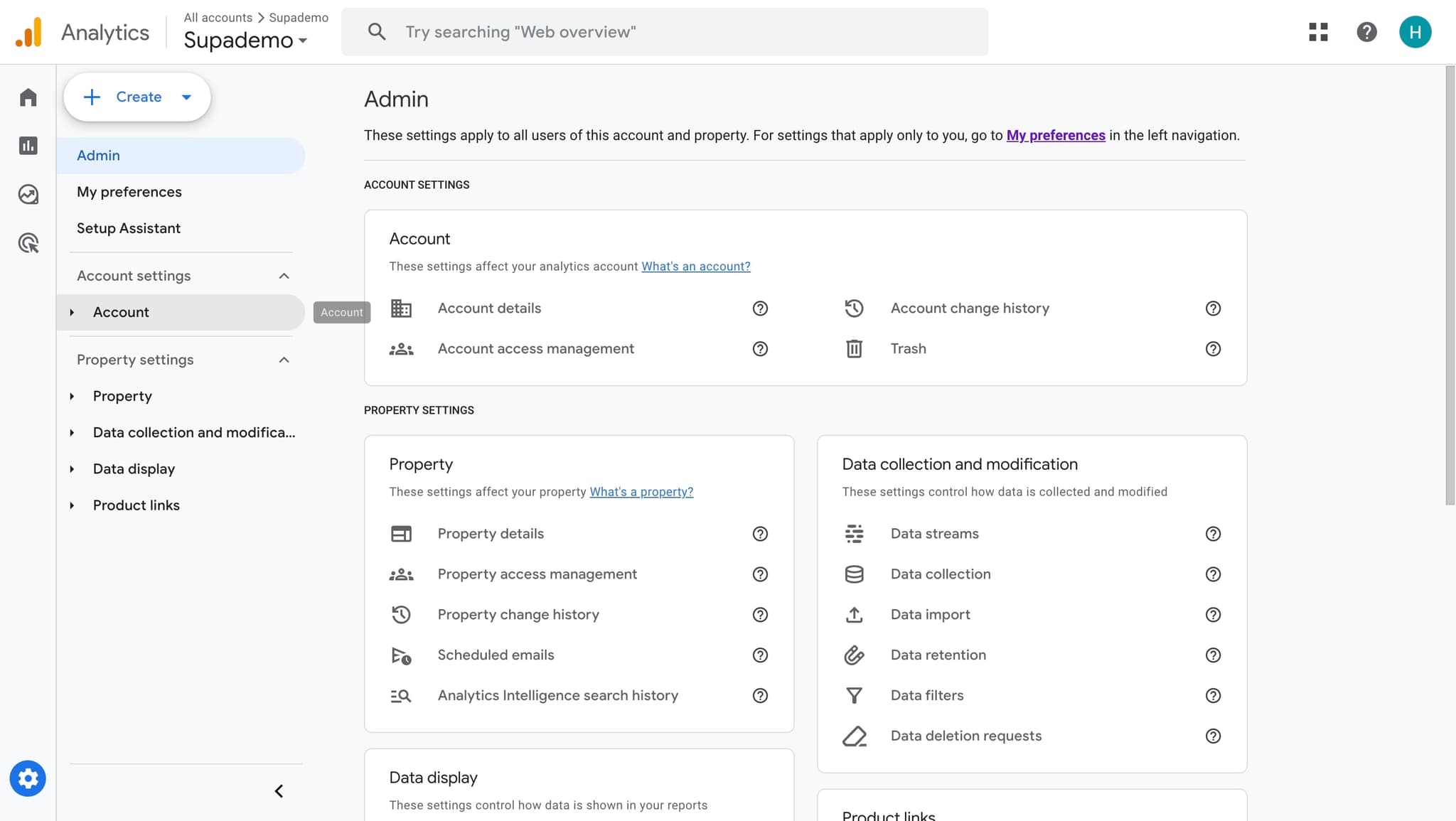Open the Advertising icon in sidebar
The image size is (1456, 821).
pyautogui.click(x=28, y=243)
